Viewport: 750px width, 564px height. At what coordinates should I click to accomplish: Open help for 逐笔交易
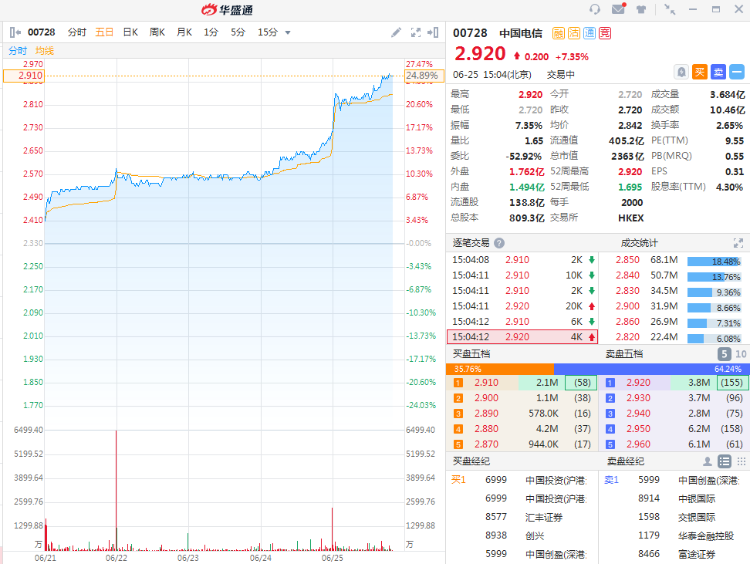click(x=499, y=243)
